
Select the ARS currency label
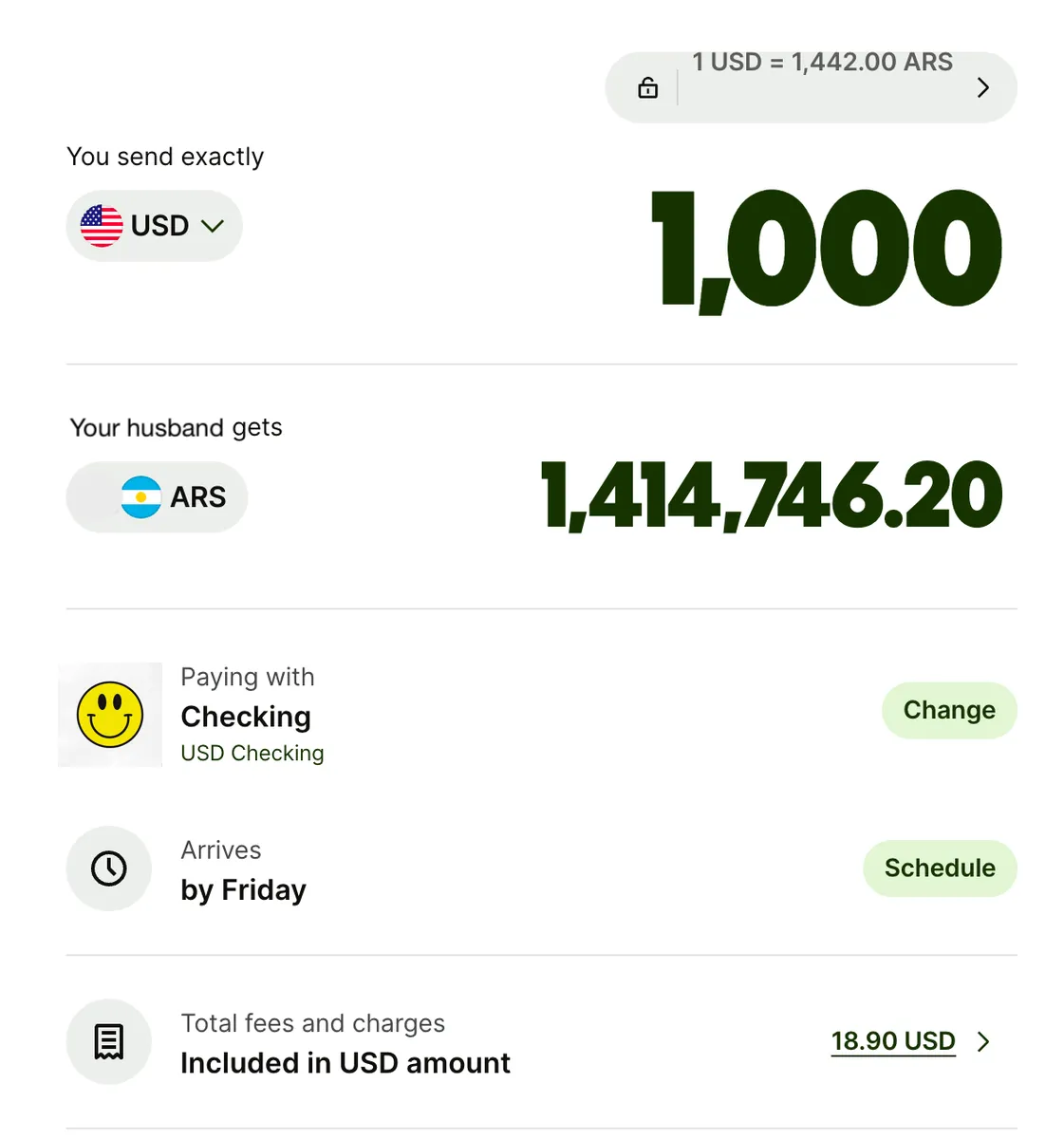(x=198, y=497)
